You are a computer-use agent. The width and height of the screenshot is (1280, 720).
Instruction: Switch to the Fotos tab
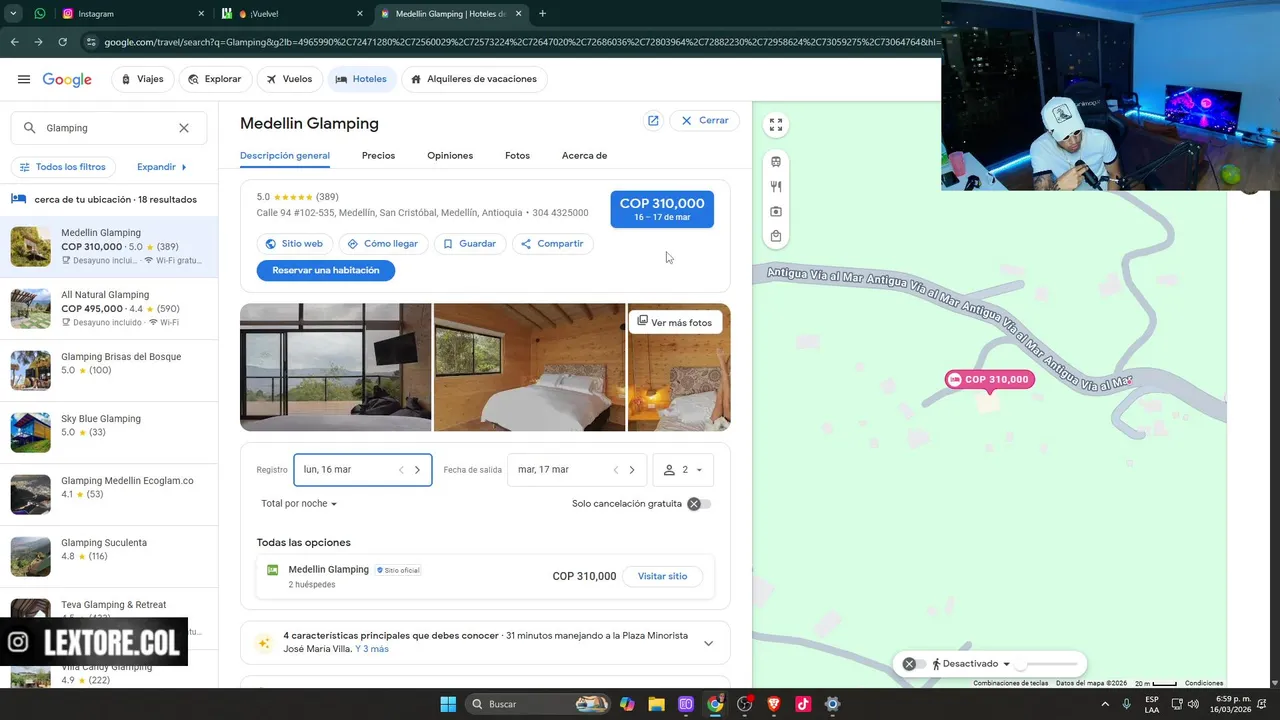[x=517, y=156]
